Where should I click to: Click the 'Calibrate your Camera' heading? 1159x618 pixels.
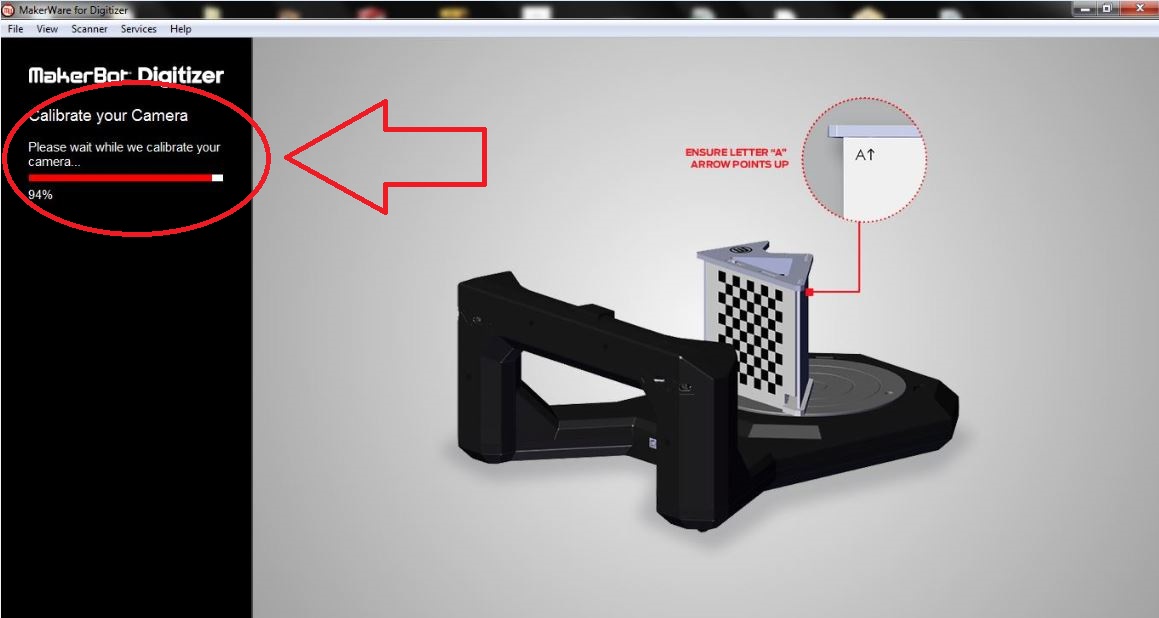(108, 115)
